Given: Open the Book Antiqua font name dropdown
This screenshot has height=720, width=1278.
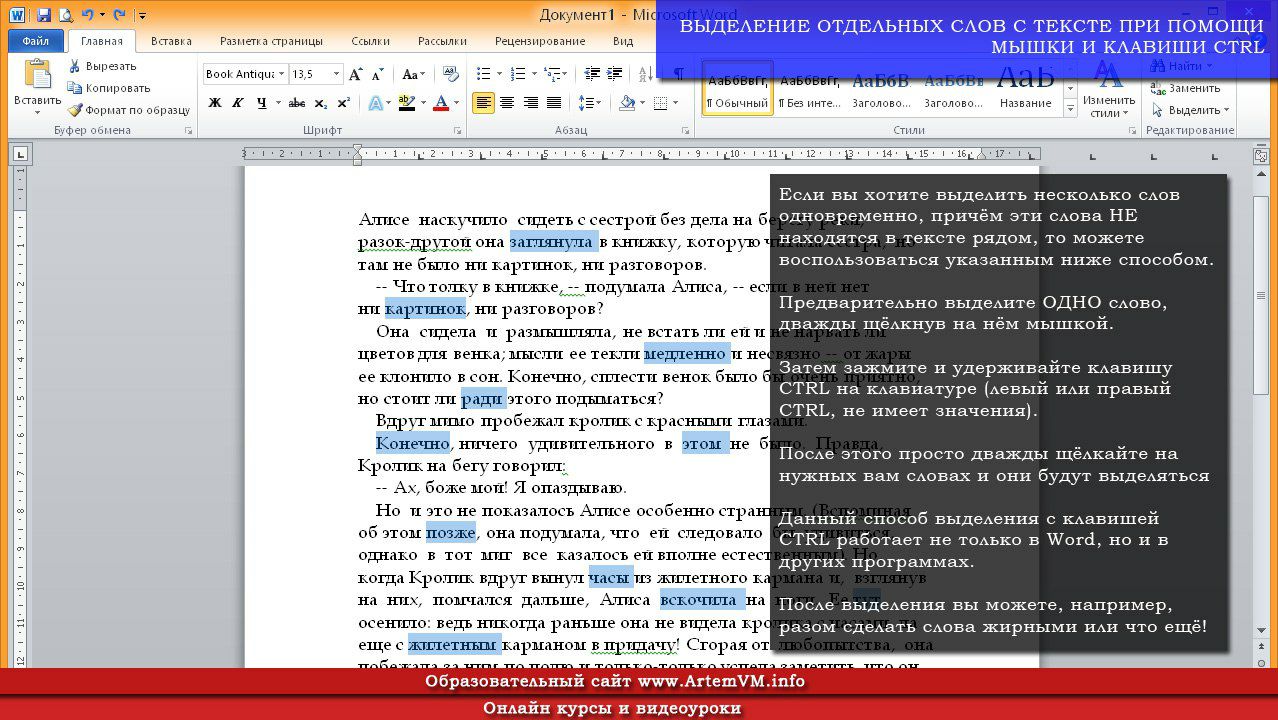Looking at the screenshot, I should point(282,74).
